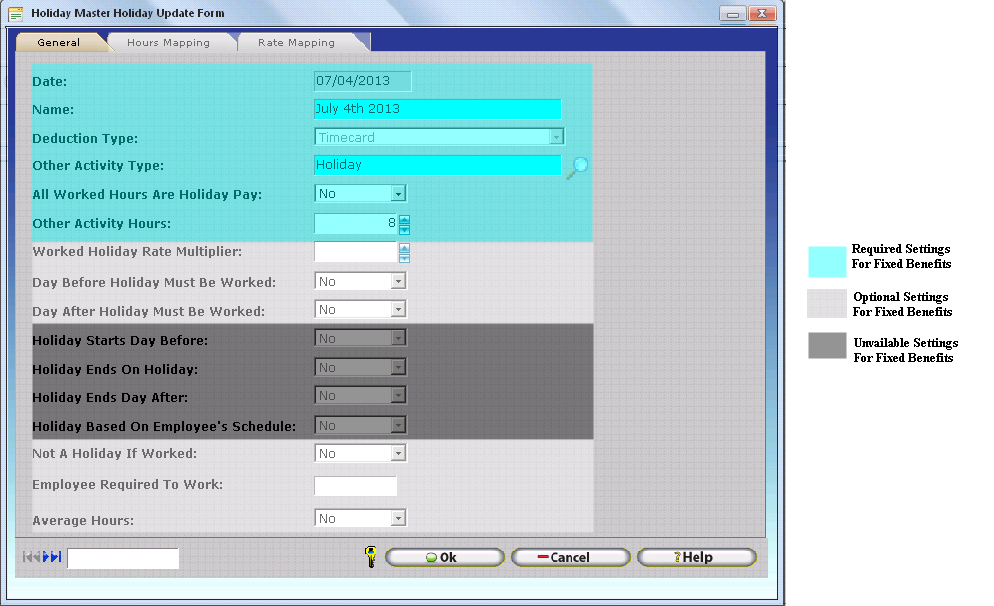This screenshot has height=606, width=994.
Task: Open the Rate Mapping tab
Action: (x=296, y=43)
